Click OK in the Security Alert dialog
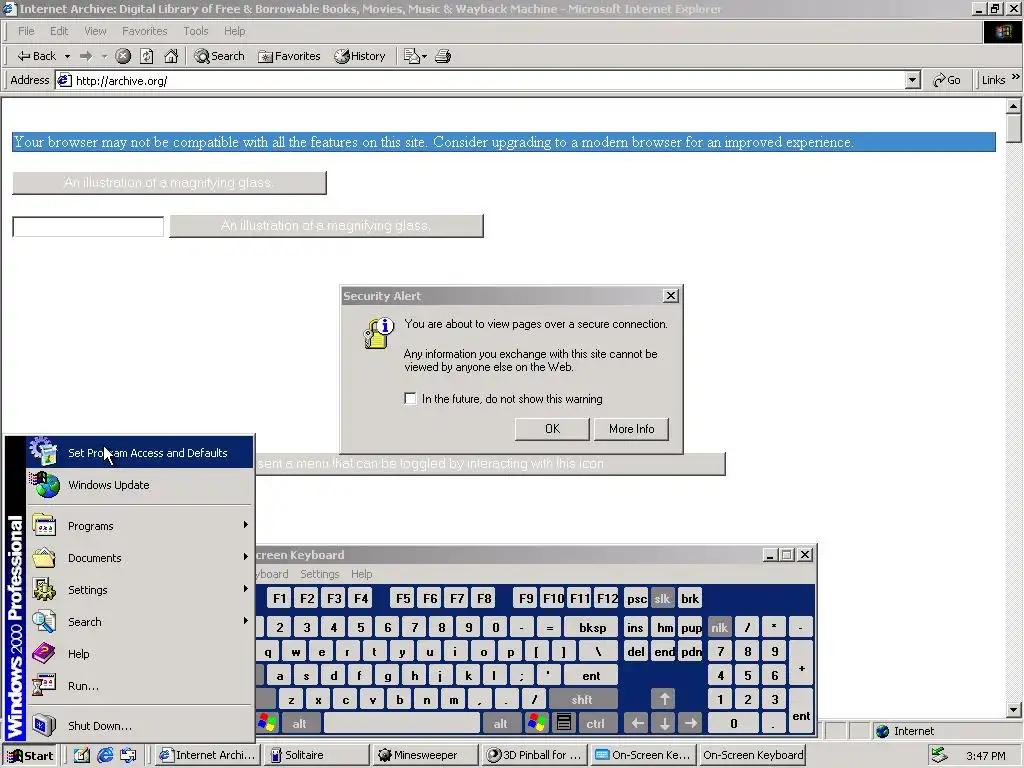 point(552,429)
